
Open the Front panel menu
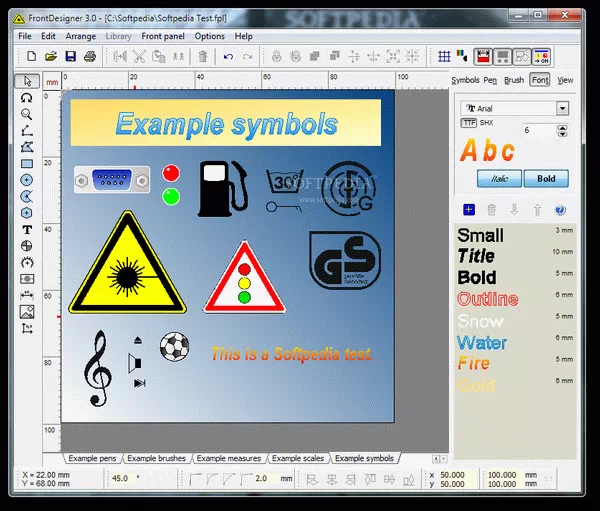163,36
